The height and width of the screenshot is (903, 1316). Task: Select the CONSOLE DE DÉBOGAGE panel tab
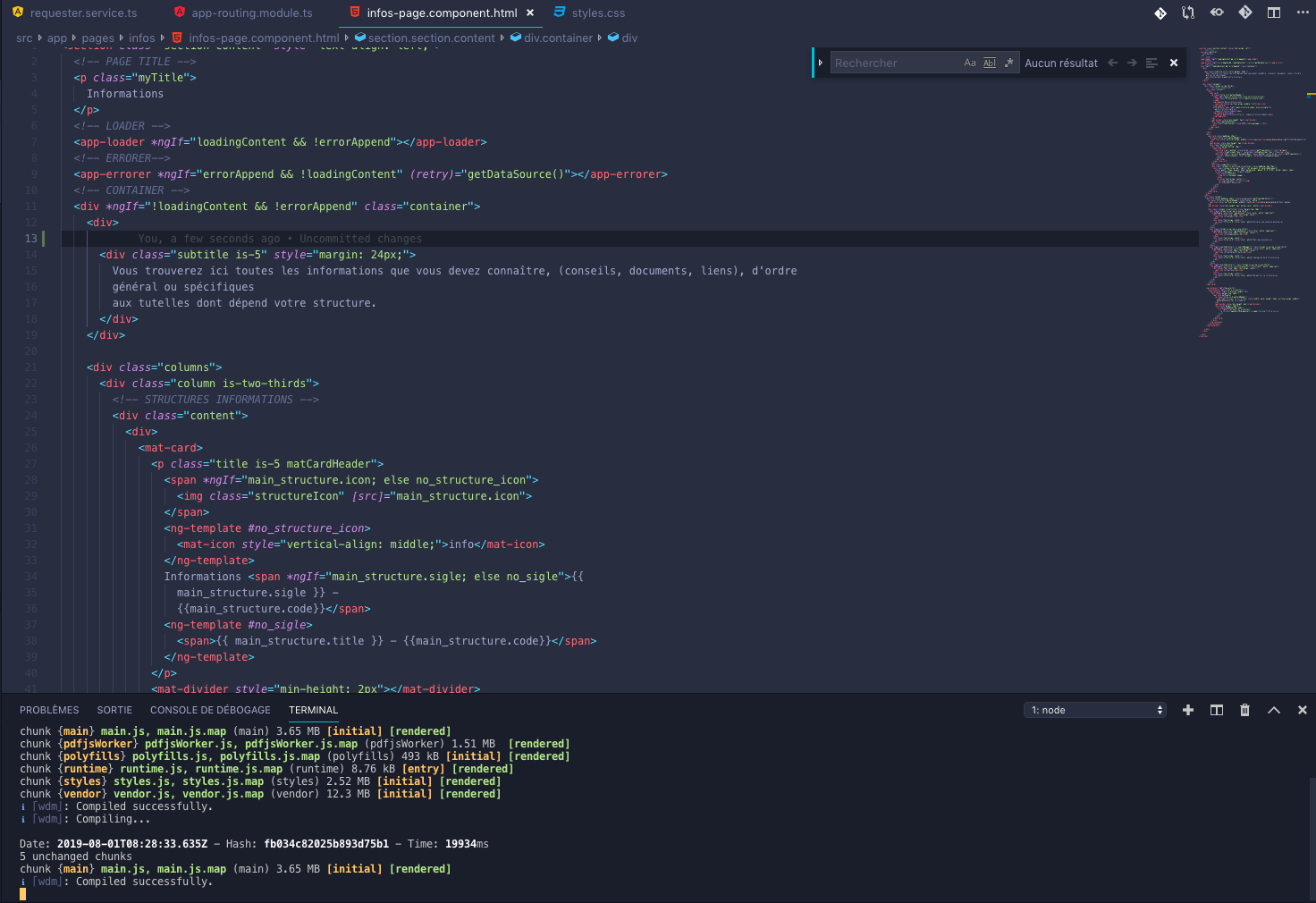click(210, 710)
